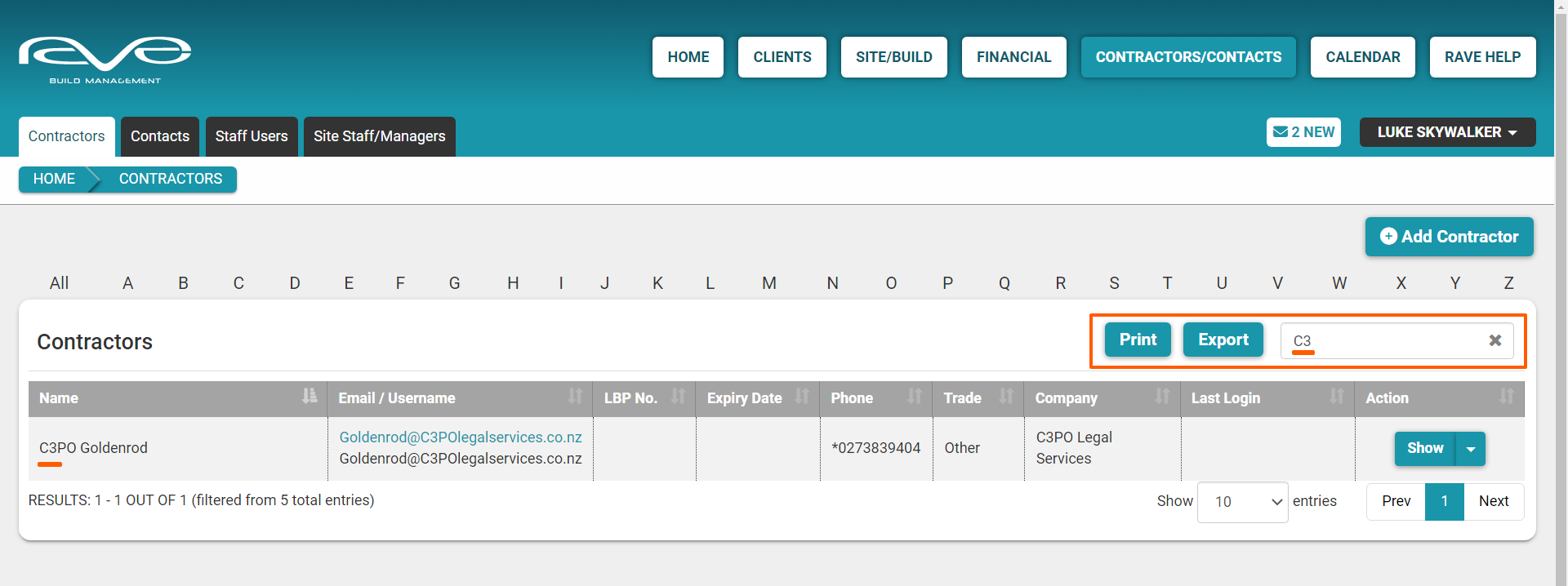Sort by Trade column icon
Screen dimensions: 1568x586
1006,397
